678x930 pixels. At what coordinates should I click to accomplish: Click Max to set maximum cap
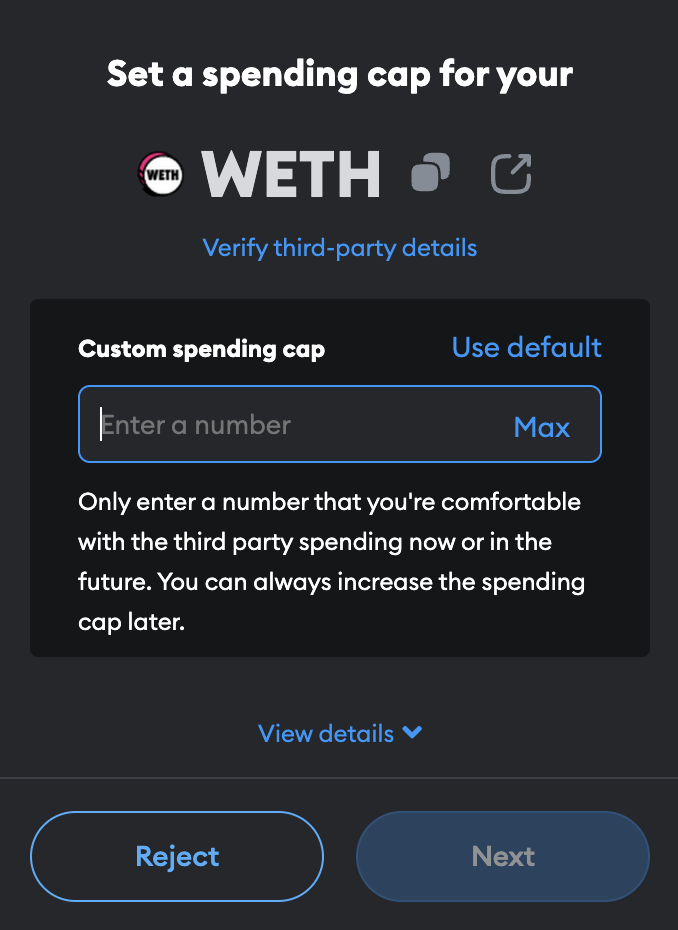541,427
